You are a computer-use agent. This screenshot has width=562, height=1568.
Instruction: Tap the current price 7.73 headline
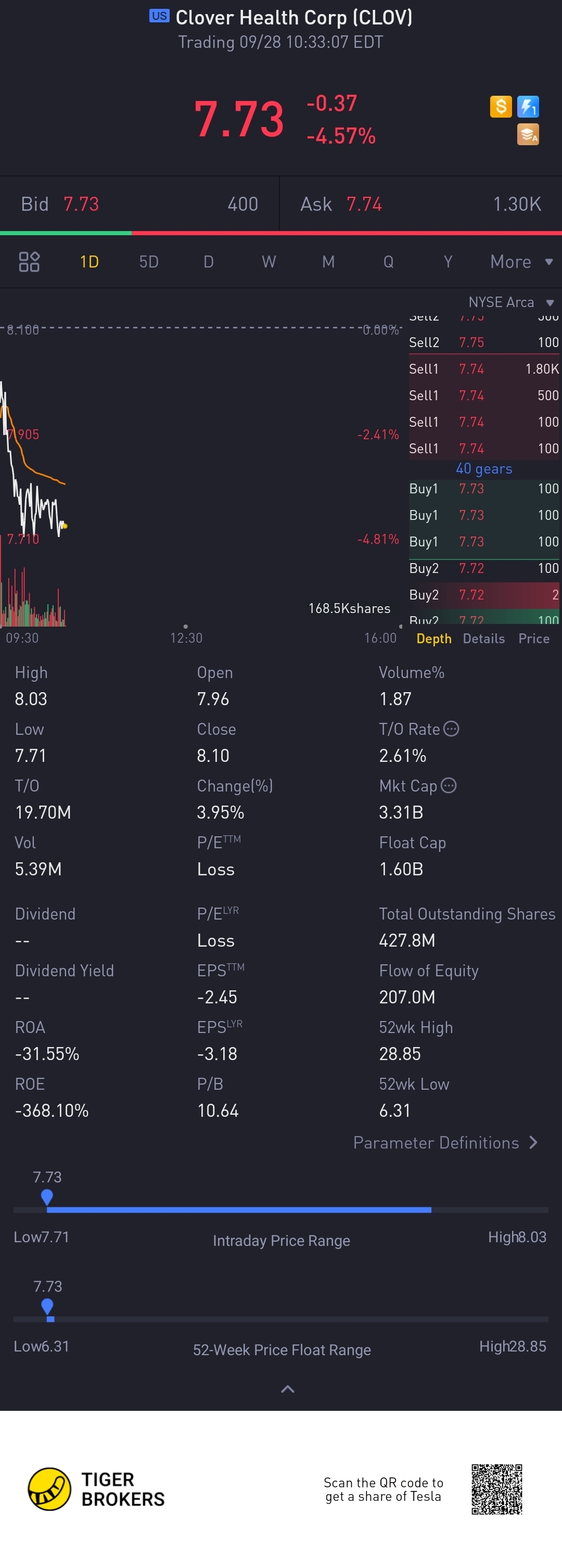[239, 119]
